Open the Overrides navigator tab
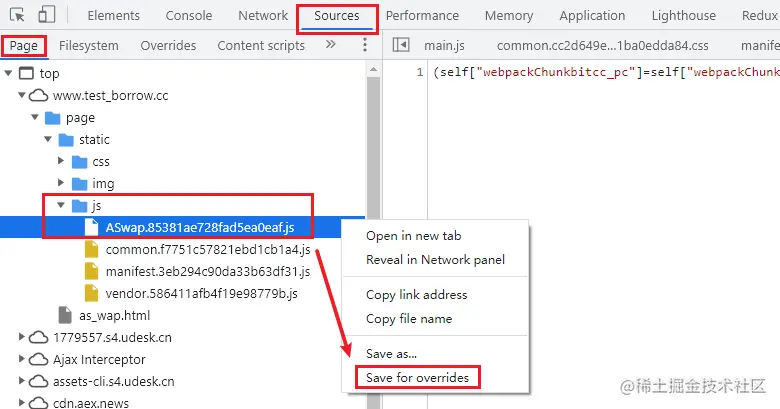 point(168,46)
